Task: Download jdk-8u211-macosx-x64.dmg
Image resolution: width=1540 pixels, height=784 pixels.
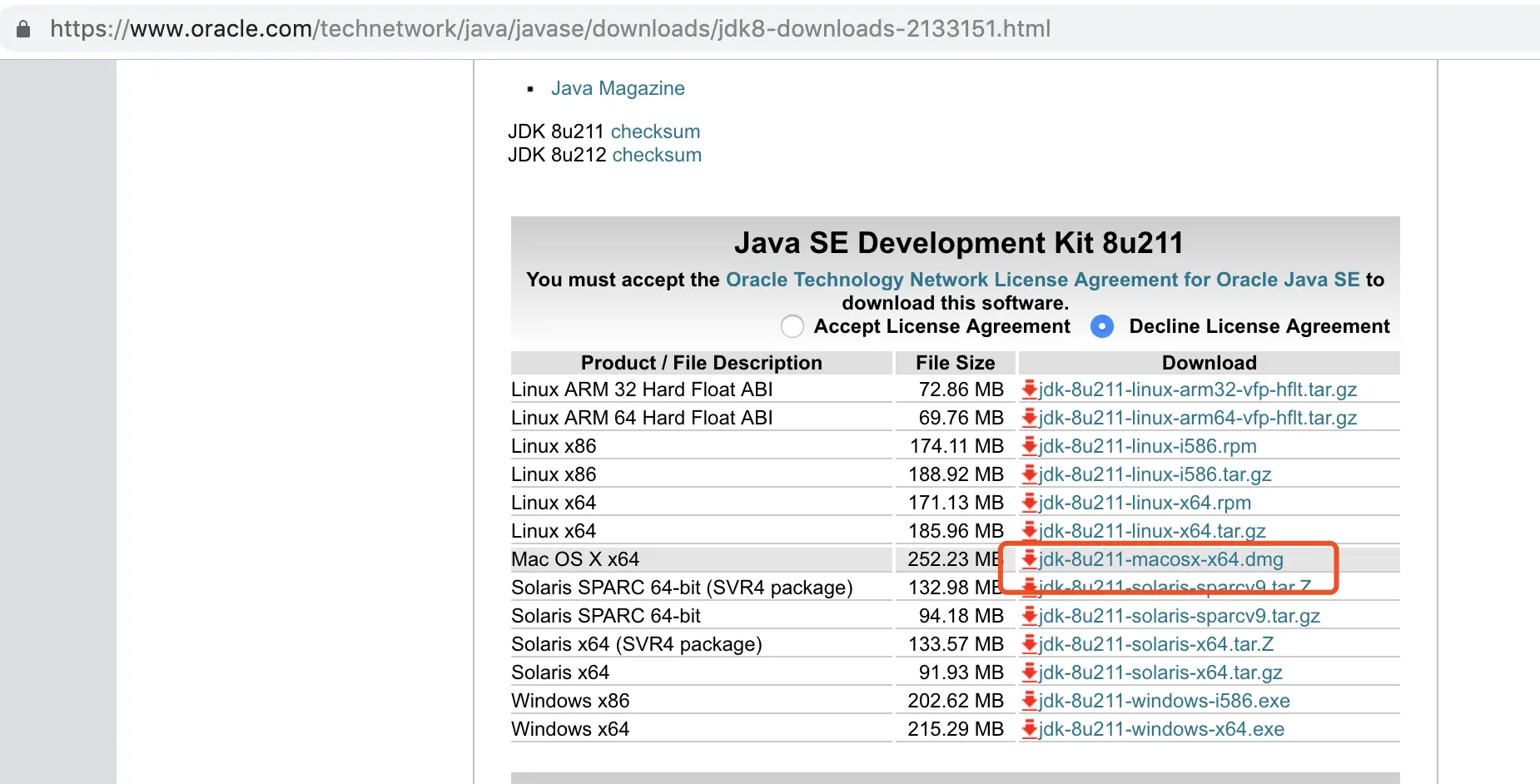Action: pos(1161,559)
